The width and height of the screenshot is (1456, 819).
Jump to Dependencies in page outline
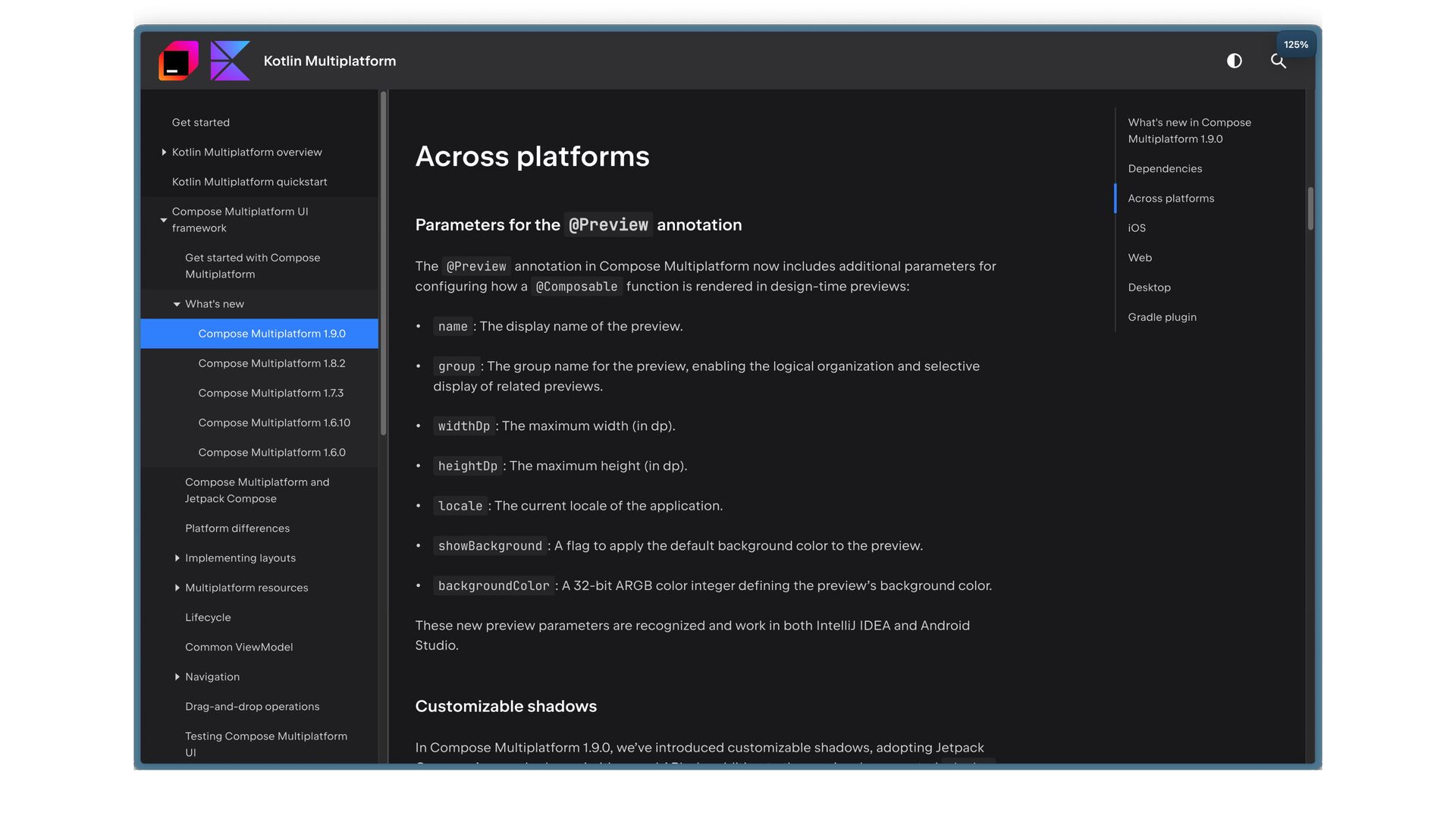(1164, 168)
